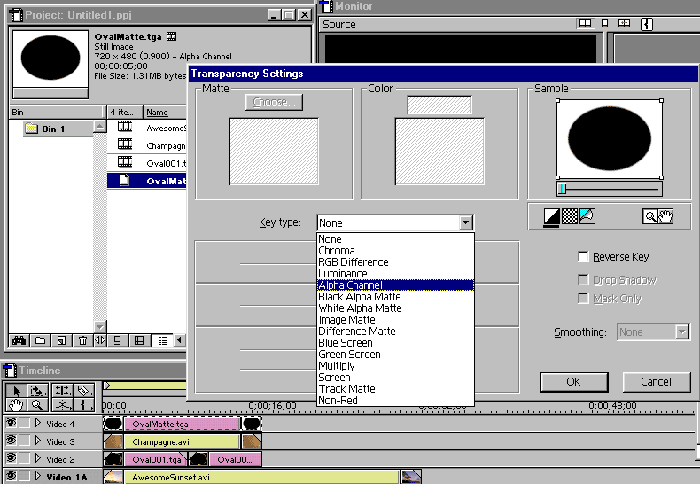Toggle lock box on Video 3 track
The height and width of the screenshot is (484, 700).
25,441
